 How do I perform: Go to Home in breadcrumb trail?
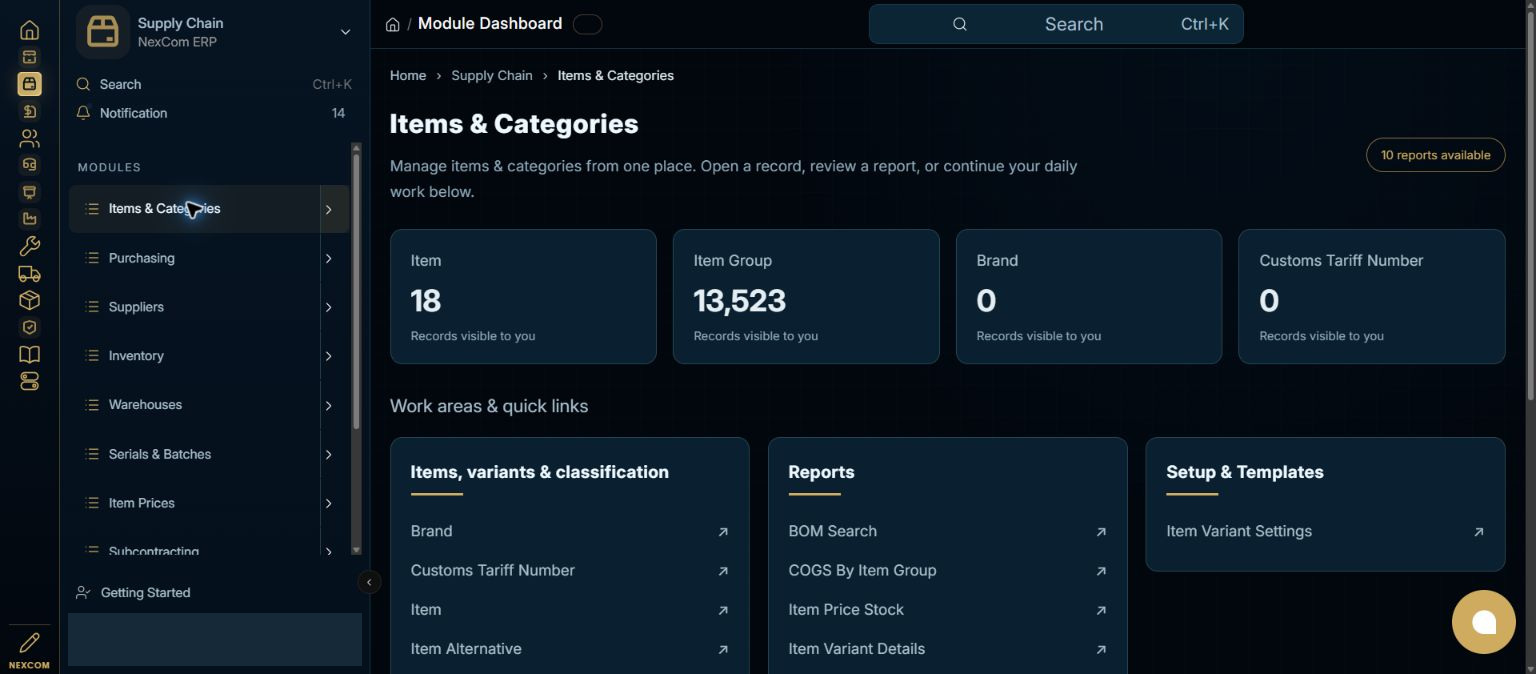tap(408, 76)
